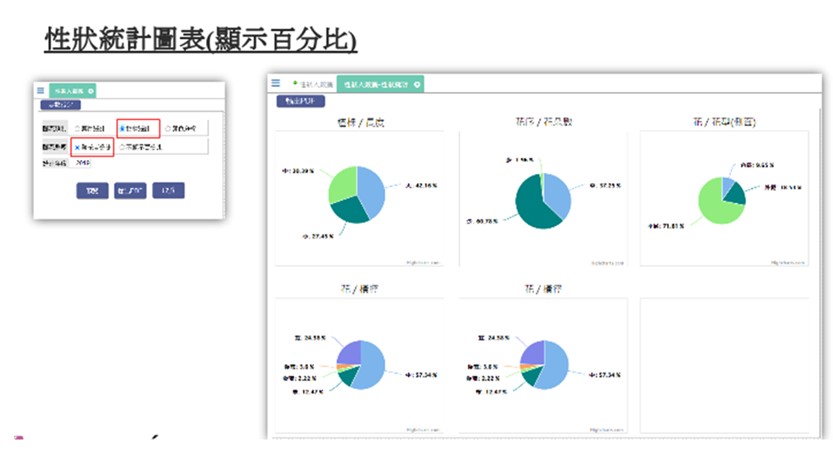Image resolution: width=833 pixels, height=450 pixels.
Task: Select the unselected radio beside the checked X option
Action: point(122,147)
